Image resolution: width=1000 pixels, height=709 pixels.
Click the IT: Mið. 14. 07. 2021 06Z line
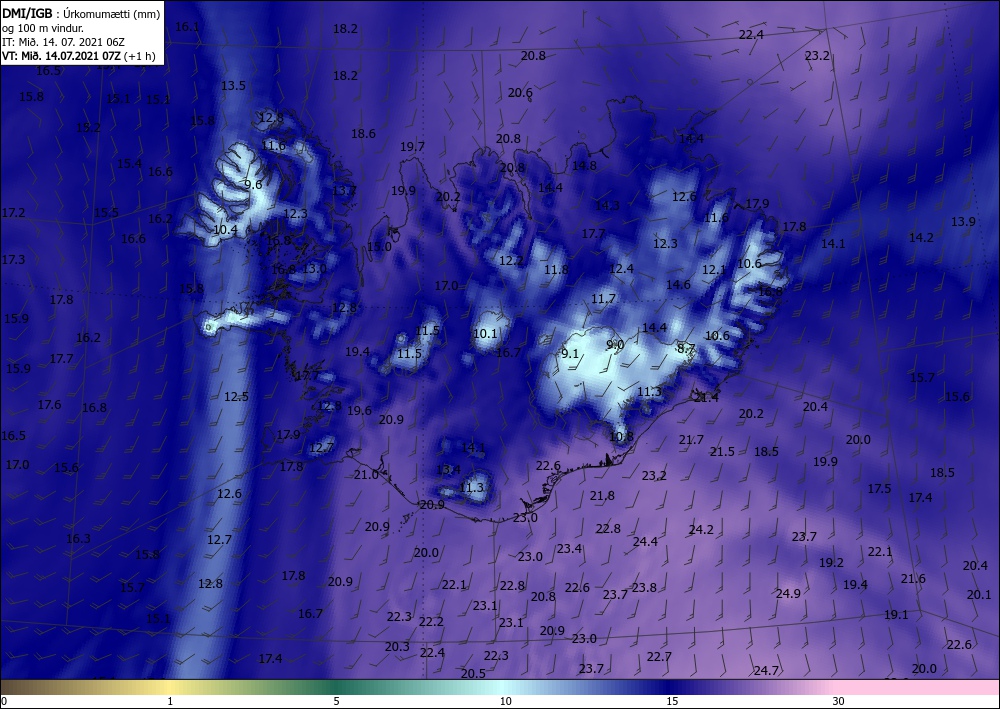[63, 41]
